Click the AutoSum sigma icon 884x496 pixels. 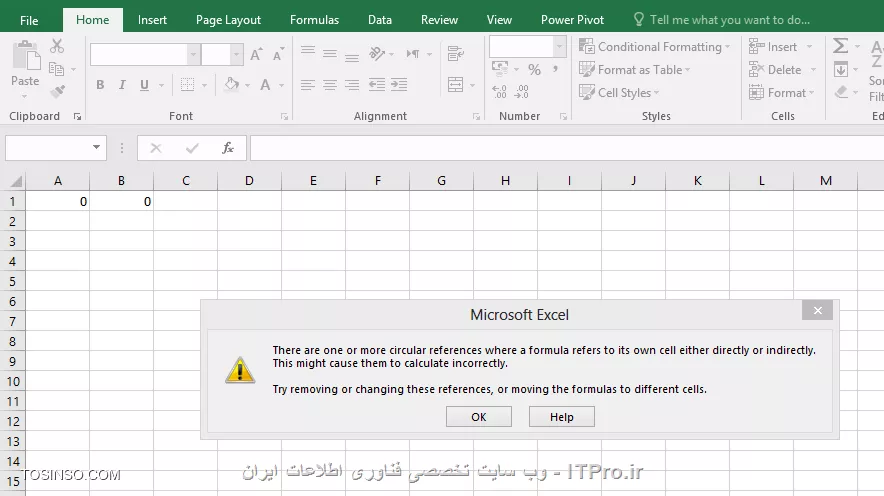coord(841,46)
